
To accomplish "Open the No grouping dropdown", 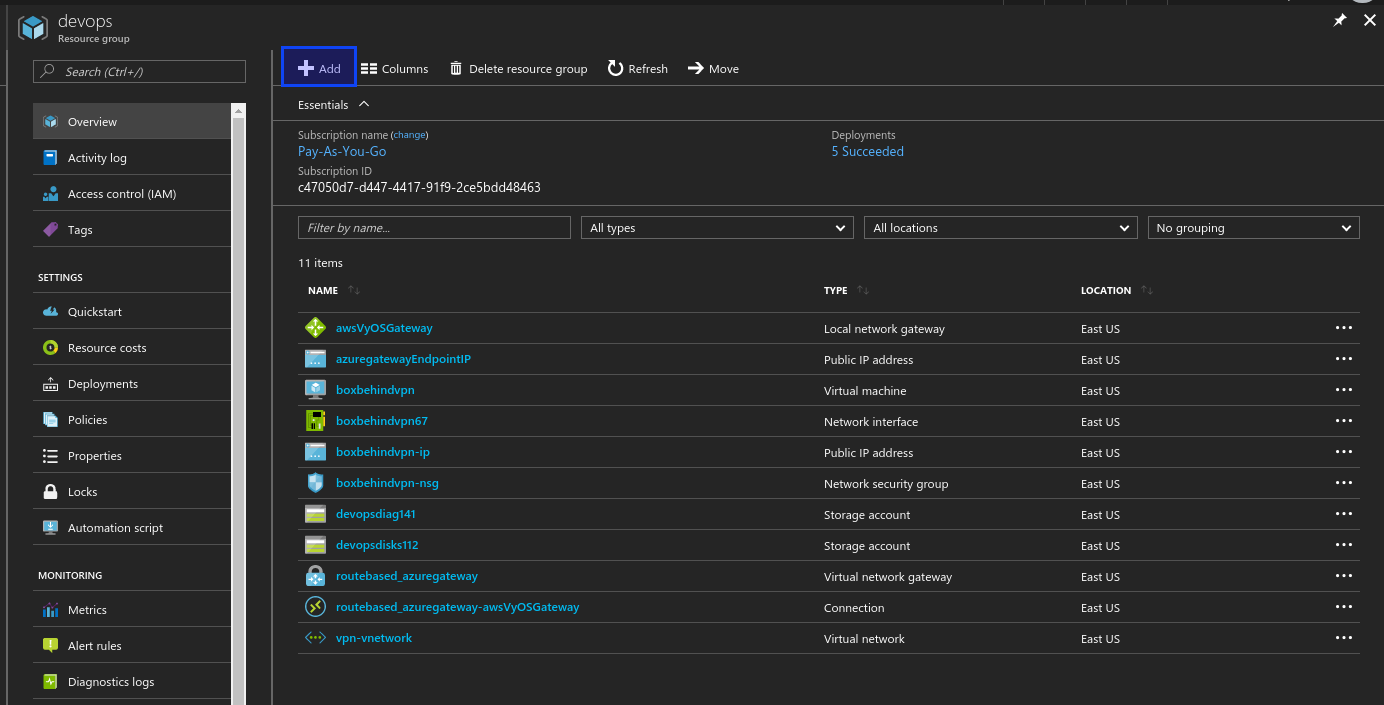I will [1254, 228].
